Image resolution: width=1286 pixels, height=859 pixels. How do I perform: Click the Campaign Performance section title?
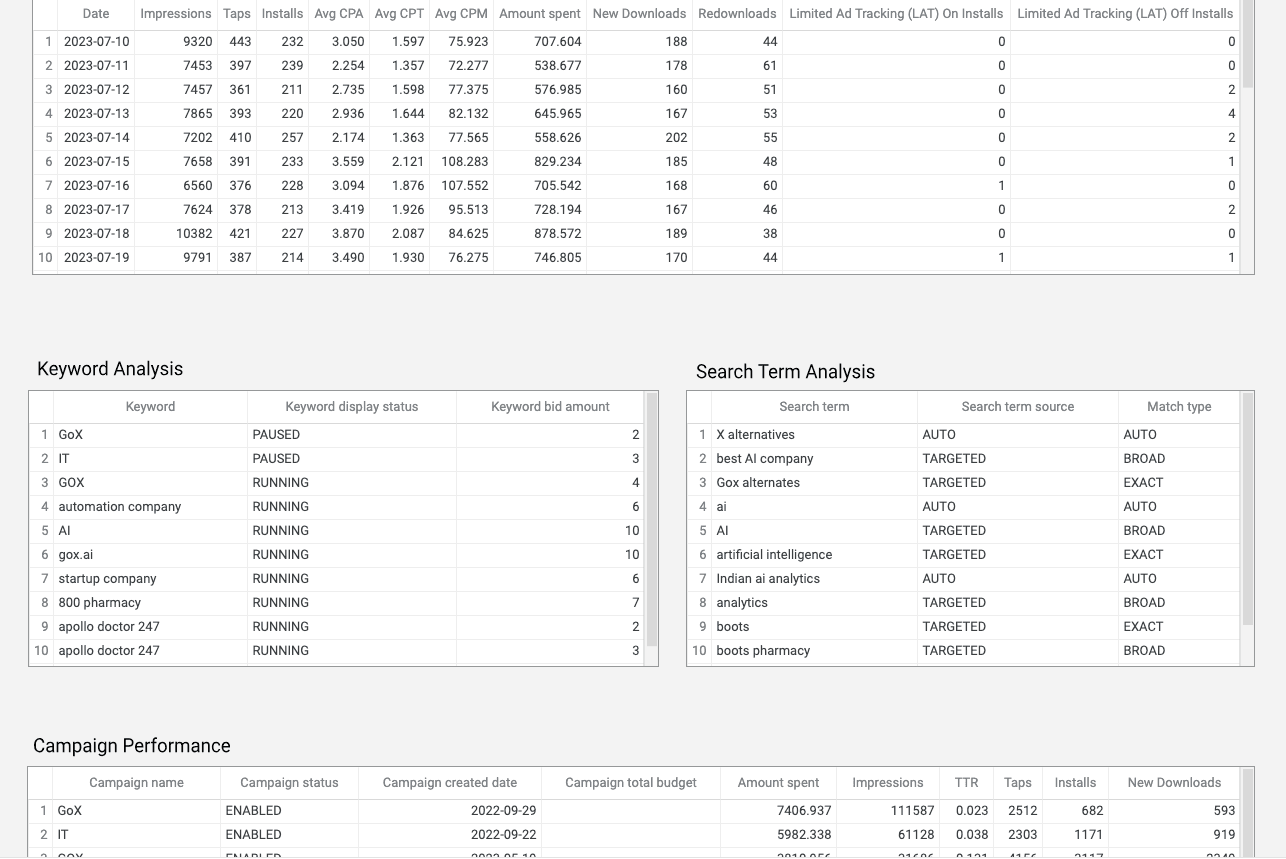[132, 746]
